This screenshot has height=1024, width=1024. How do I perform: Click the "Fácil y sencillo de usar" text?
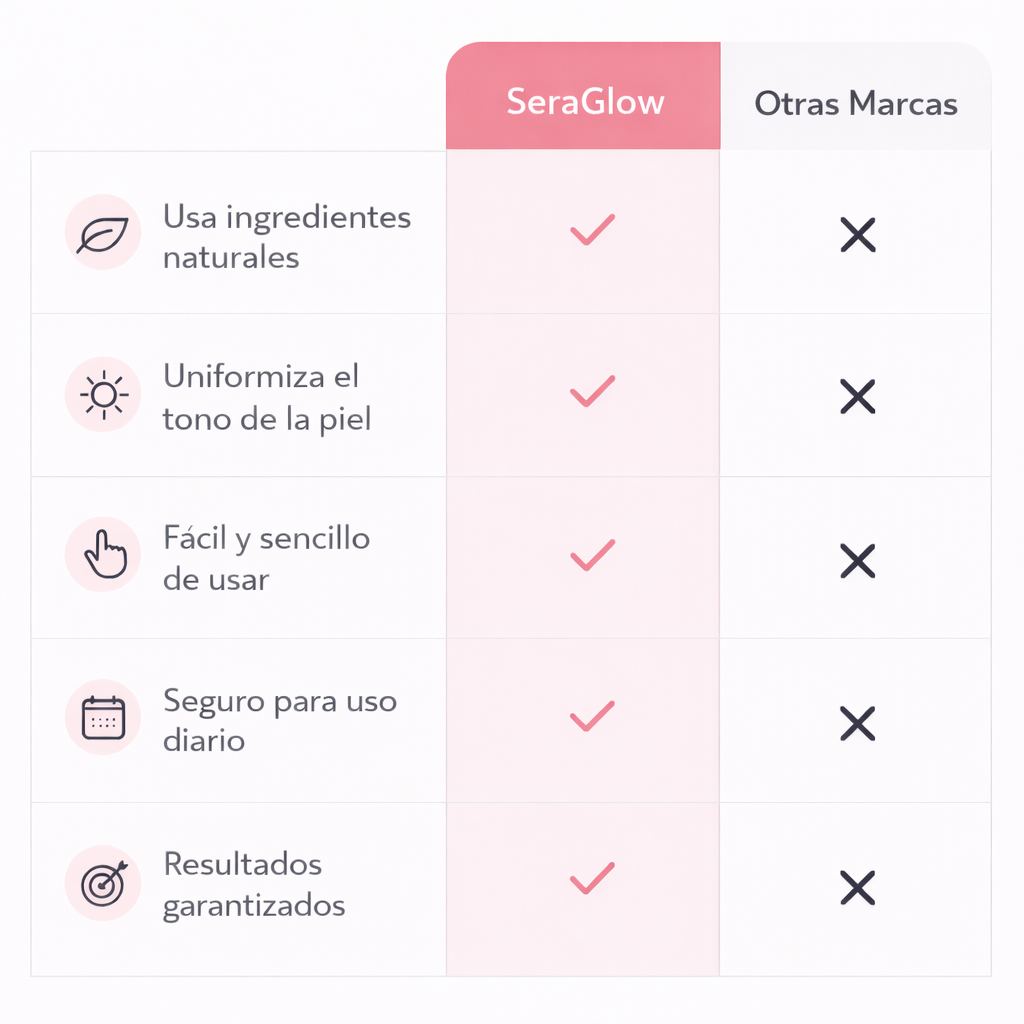(266, 559)
